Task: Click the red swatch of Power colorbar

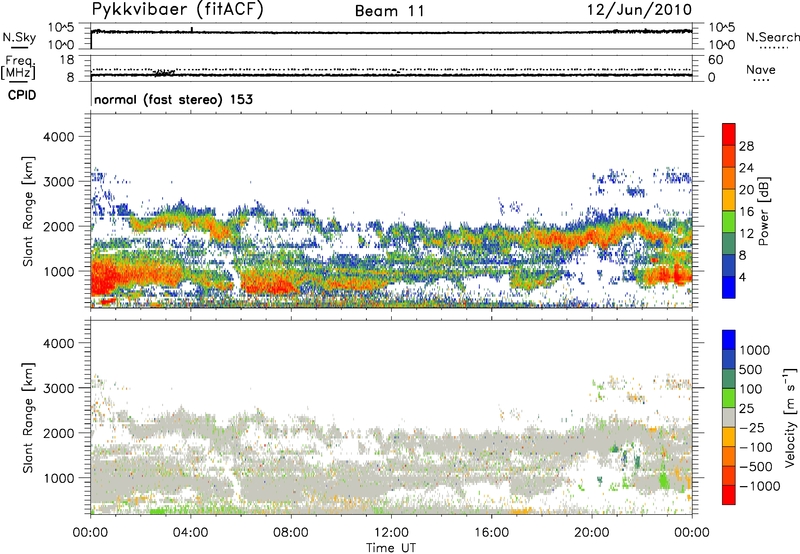Action: (729, 135)
